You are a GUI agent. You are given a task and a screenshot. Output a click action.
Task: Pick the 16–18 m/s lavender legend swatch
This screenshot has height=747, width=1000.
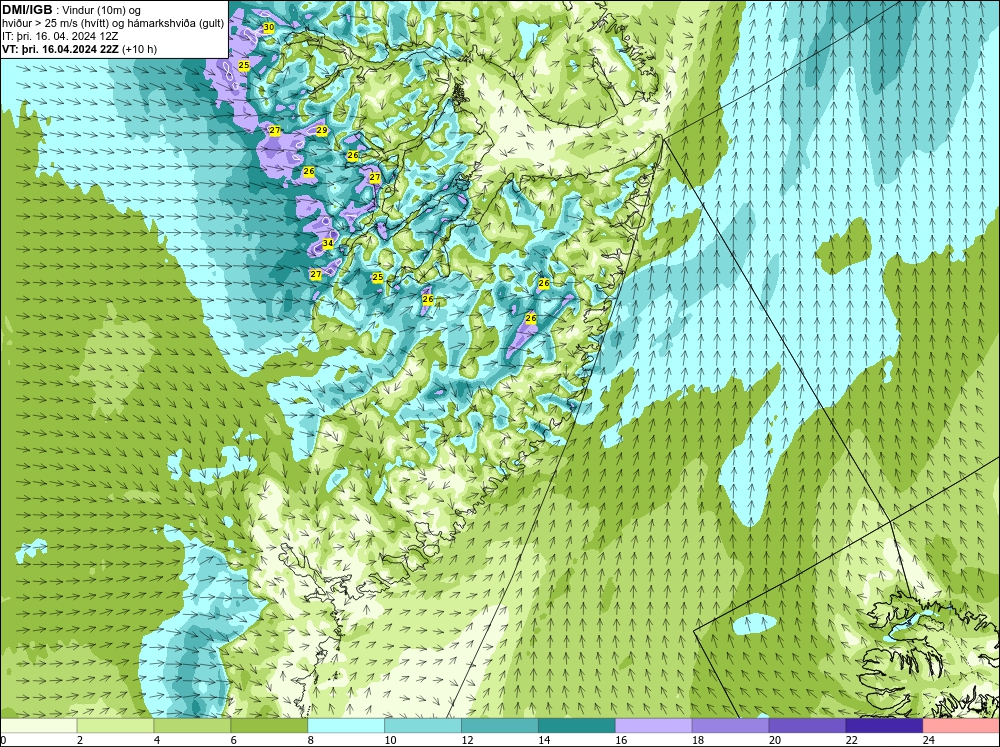pyautogui.click(x=654, y=725)
